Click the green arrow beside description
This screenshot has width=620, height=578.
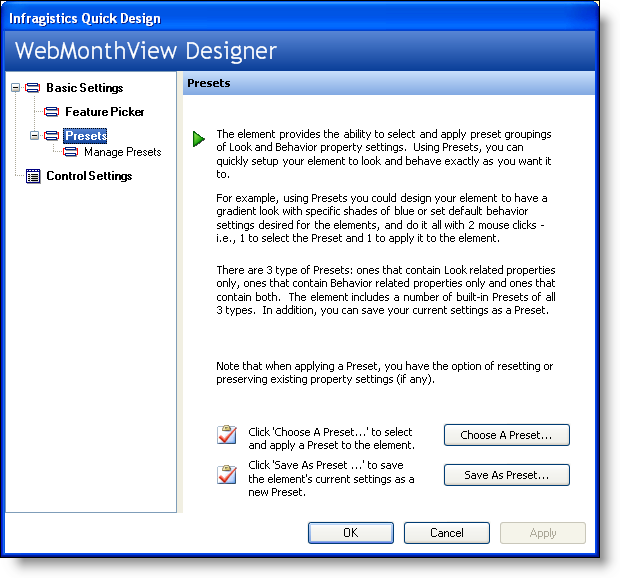(199, 138)
